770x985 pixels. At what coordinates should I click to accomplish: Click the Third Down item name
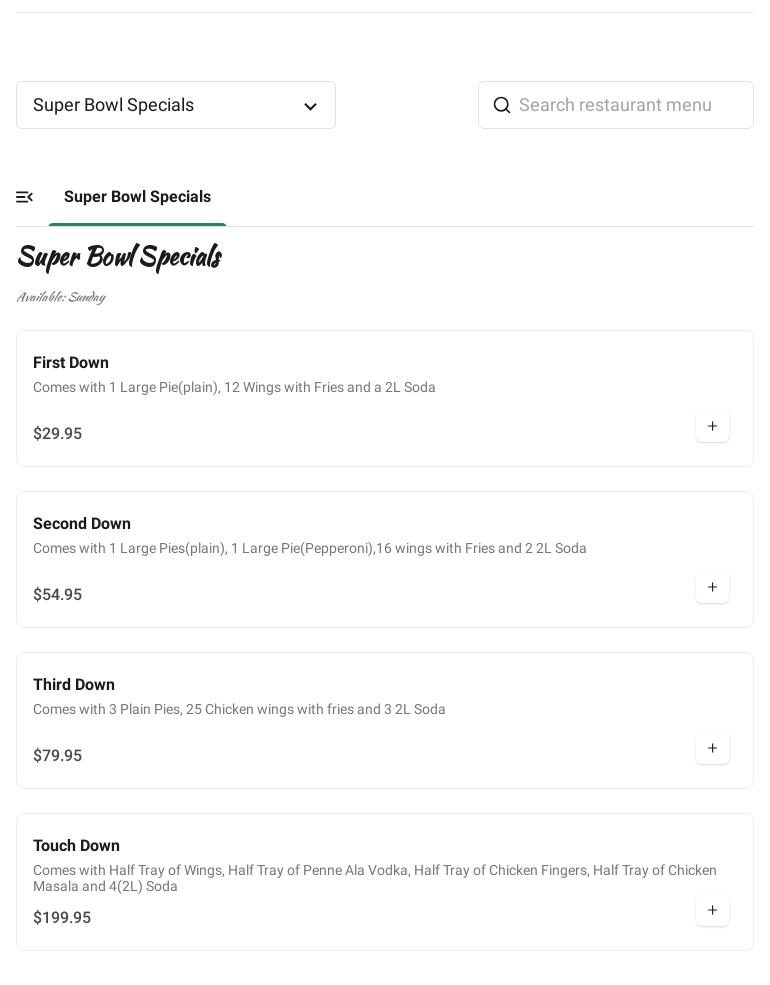click(x=74, y=685)
